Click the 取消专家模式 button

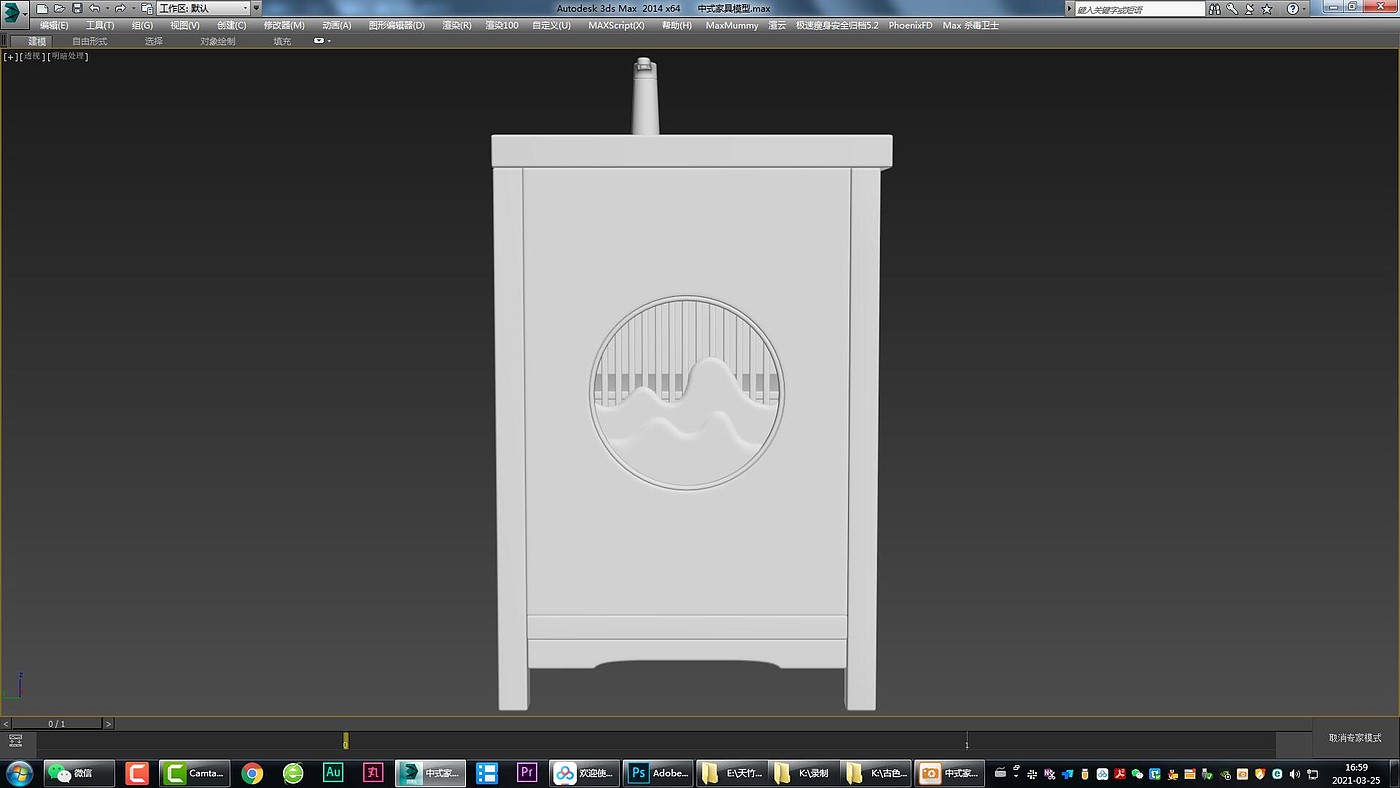pyautogui.click(x=1355, y=738)
